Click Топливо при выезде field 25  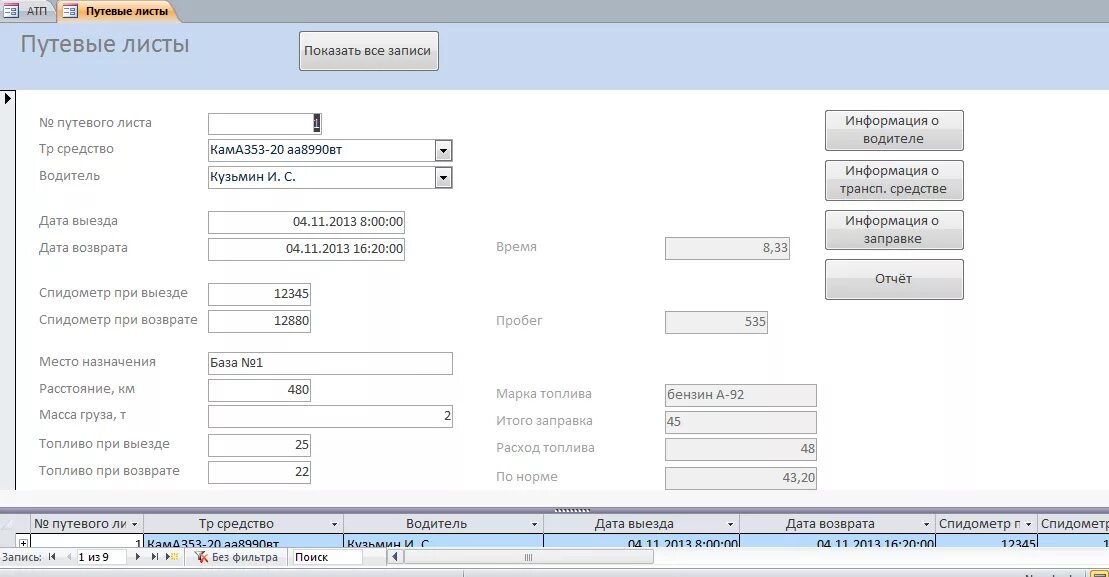[x=260, y=445]
